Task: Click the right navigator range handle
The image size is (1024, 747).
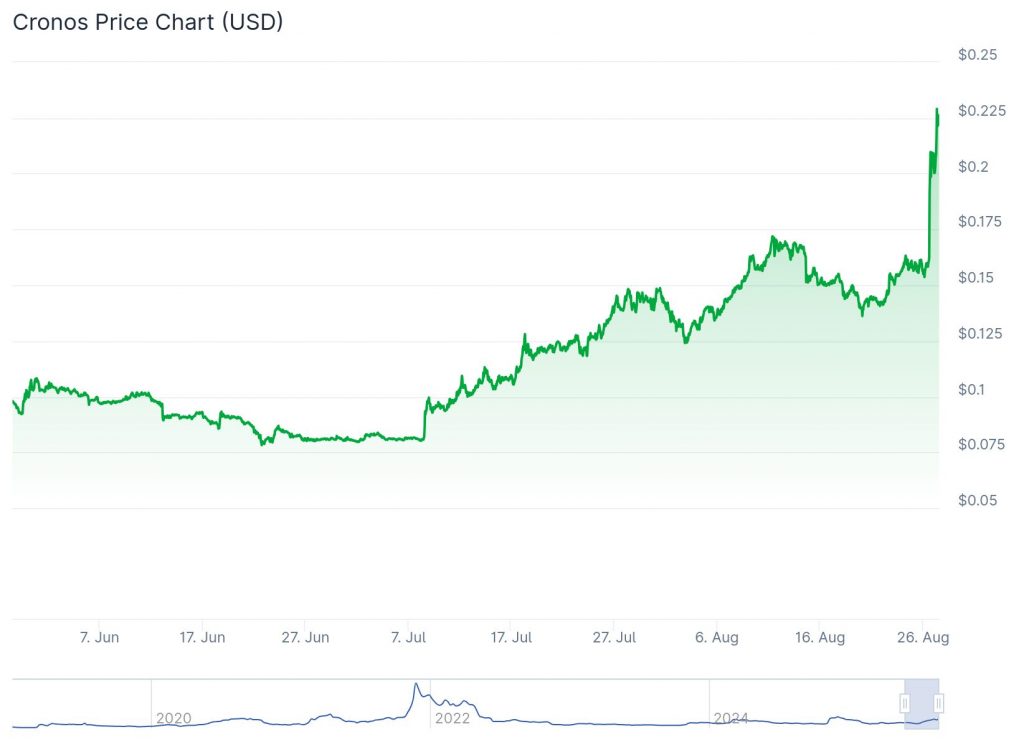Action: click(939, 704)
